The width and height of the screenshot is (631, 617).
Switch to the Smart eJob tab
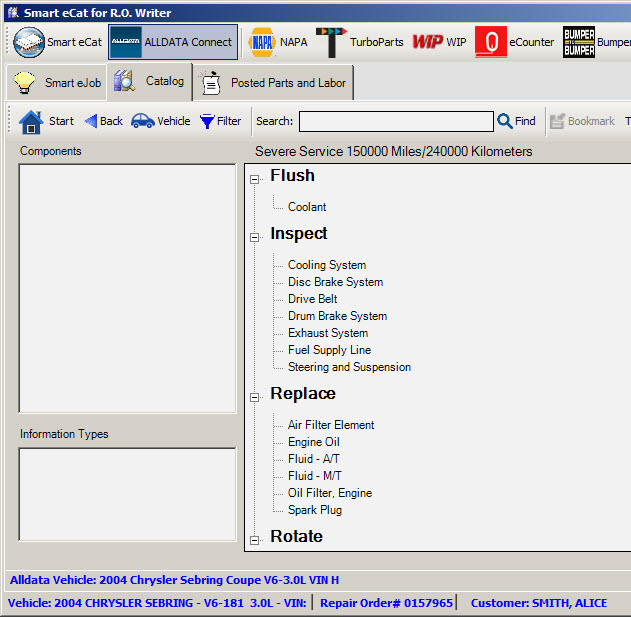(56, 83)
